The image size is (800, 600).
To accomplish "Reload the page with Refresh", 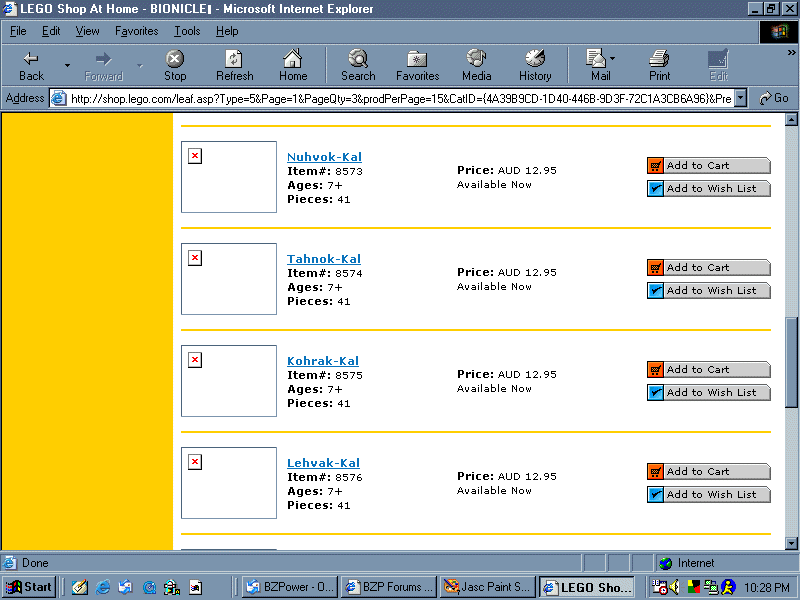I will pyautogui.click(x=234, y=65).
